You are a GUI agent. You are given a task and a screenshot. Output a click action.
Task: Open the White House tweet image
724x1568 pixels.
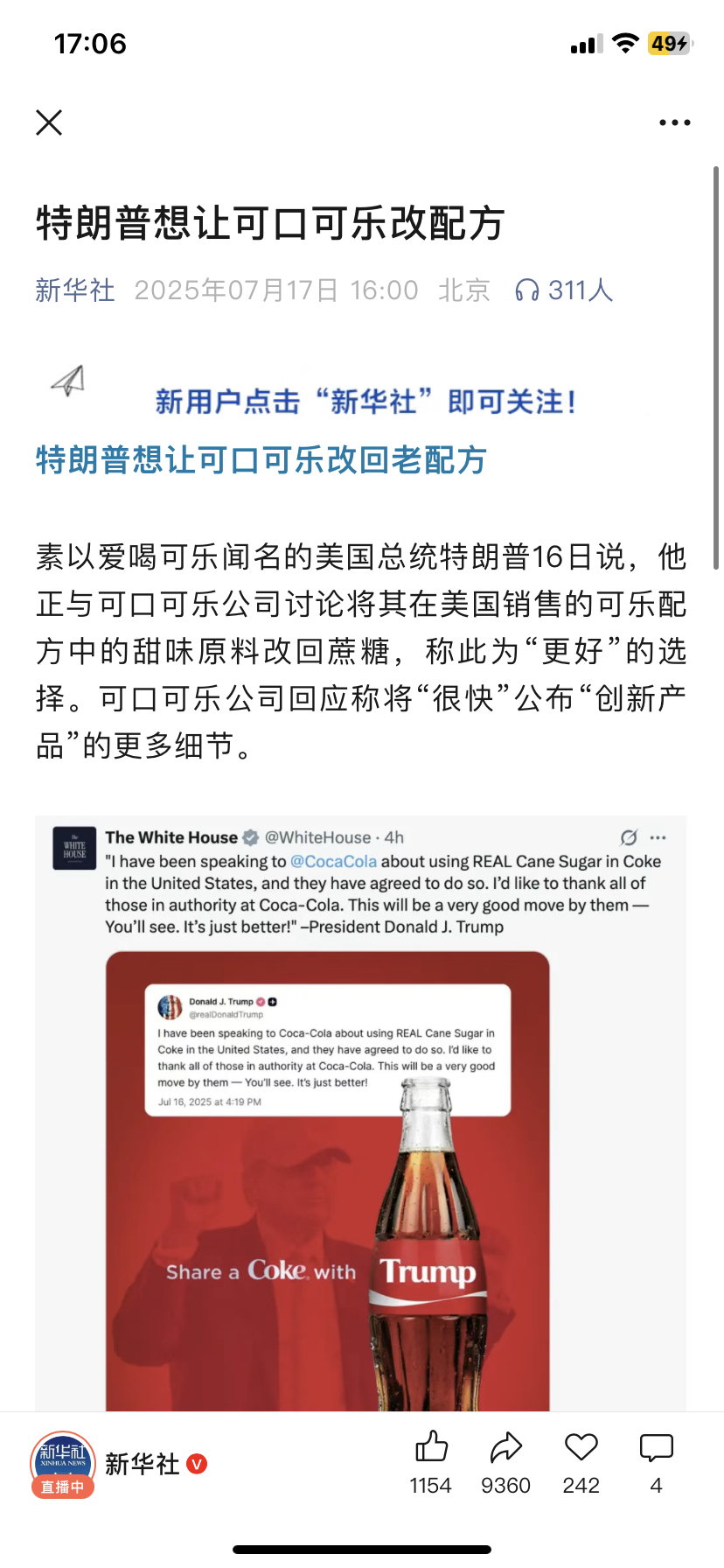[x=360, y=1113]
